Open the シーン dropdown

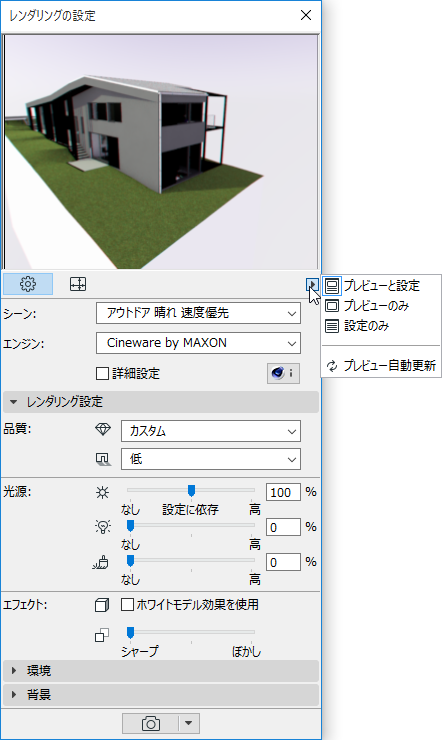[198, 313]
